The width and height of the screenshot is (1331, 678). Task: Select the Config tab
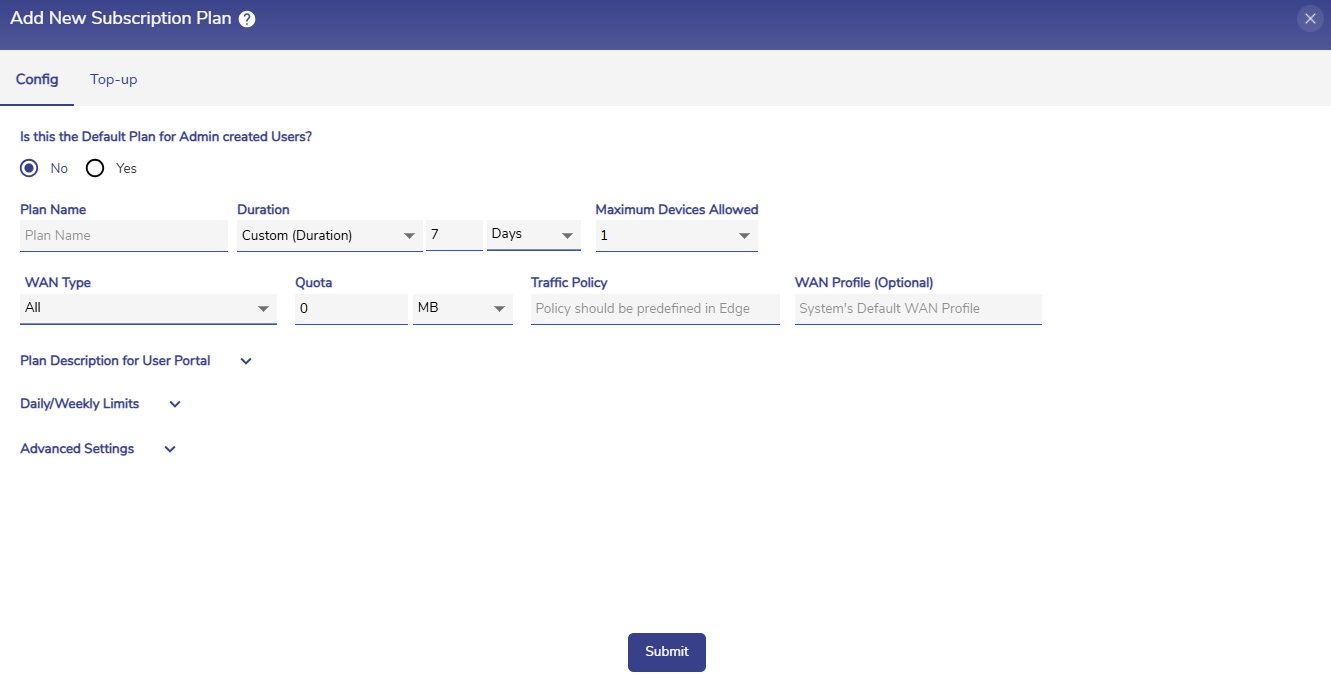click(x=37, y=79)
